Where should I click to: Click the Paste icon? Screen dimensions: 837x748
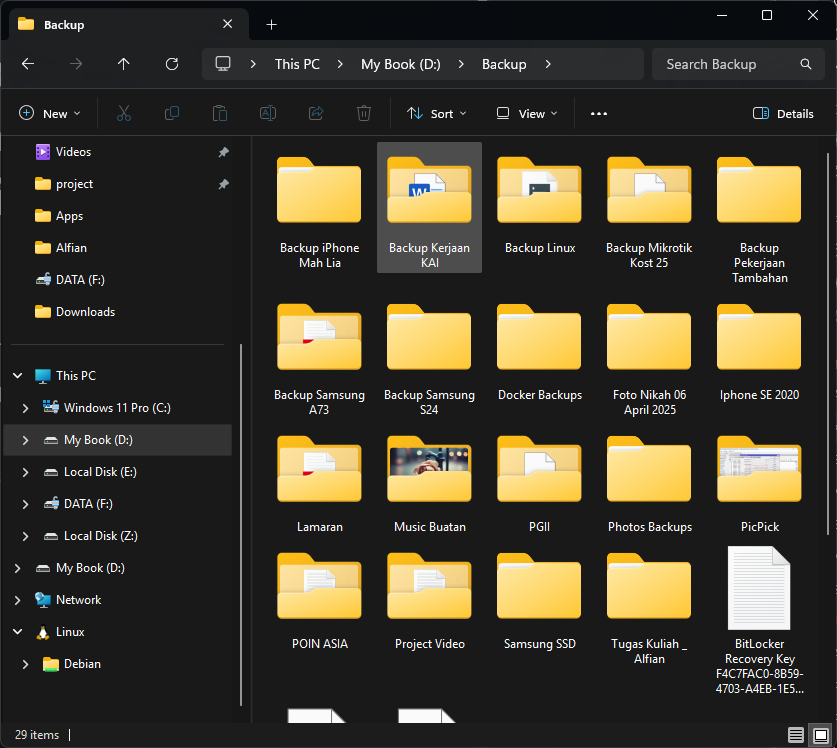(x=219, y=113)
